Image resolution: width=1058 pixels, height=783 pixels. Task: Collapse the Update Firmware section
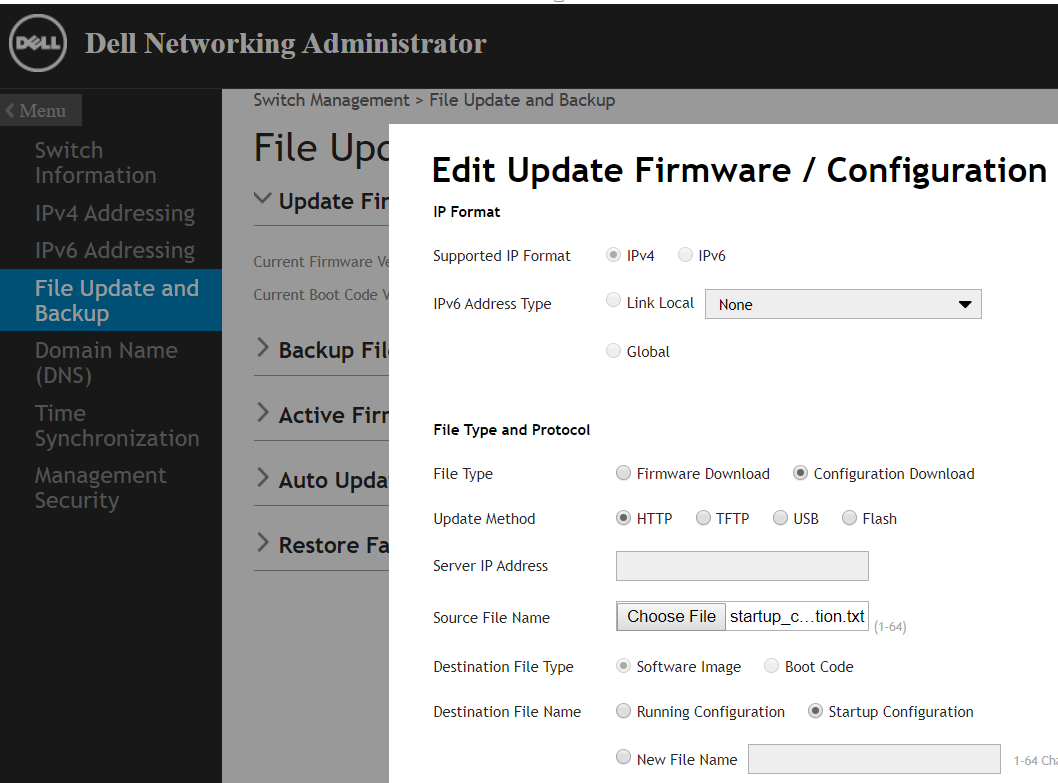[x=264, y=200]
